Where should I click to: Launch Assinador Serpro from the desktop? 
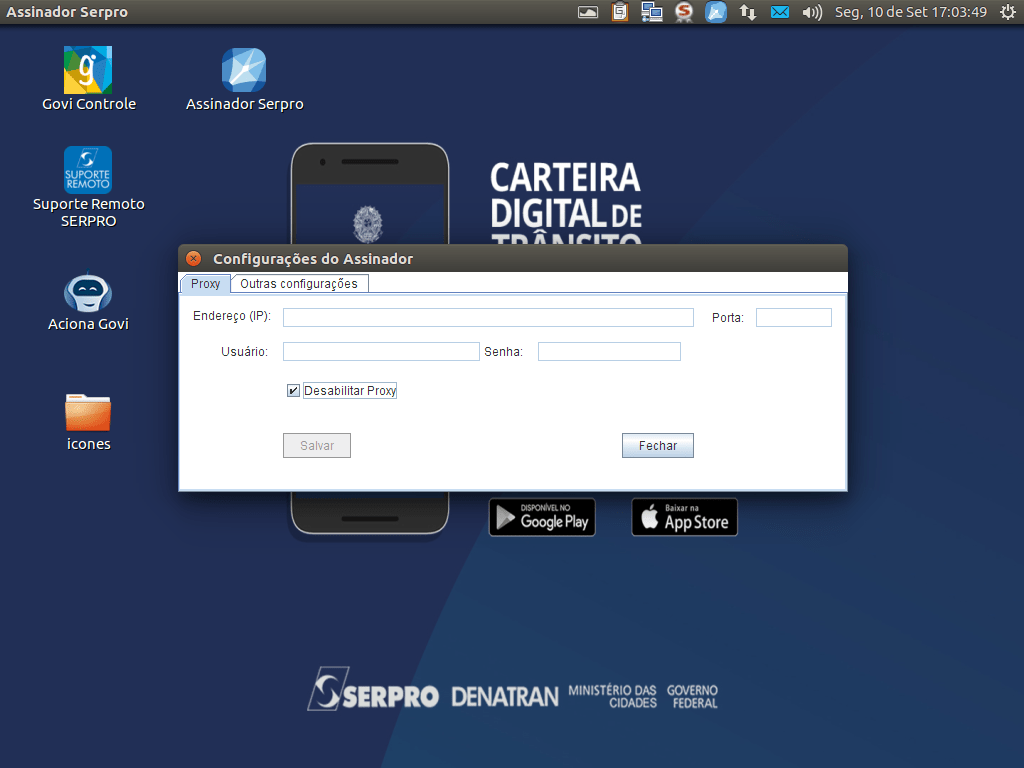coord(244,71)
